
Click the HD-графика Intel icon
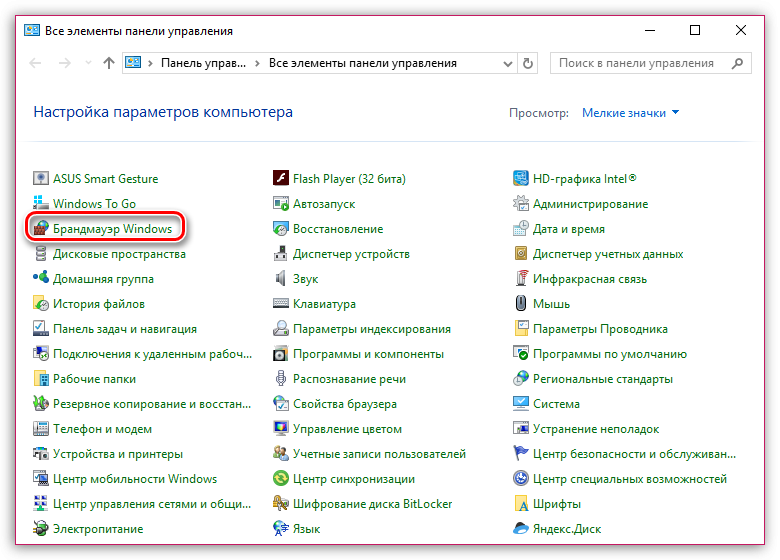point(521,179)
